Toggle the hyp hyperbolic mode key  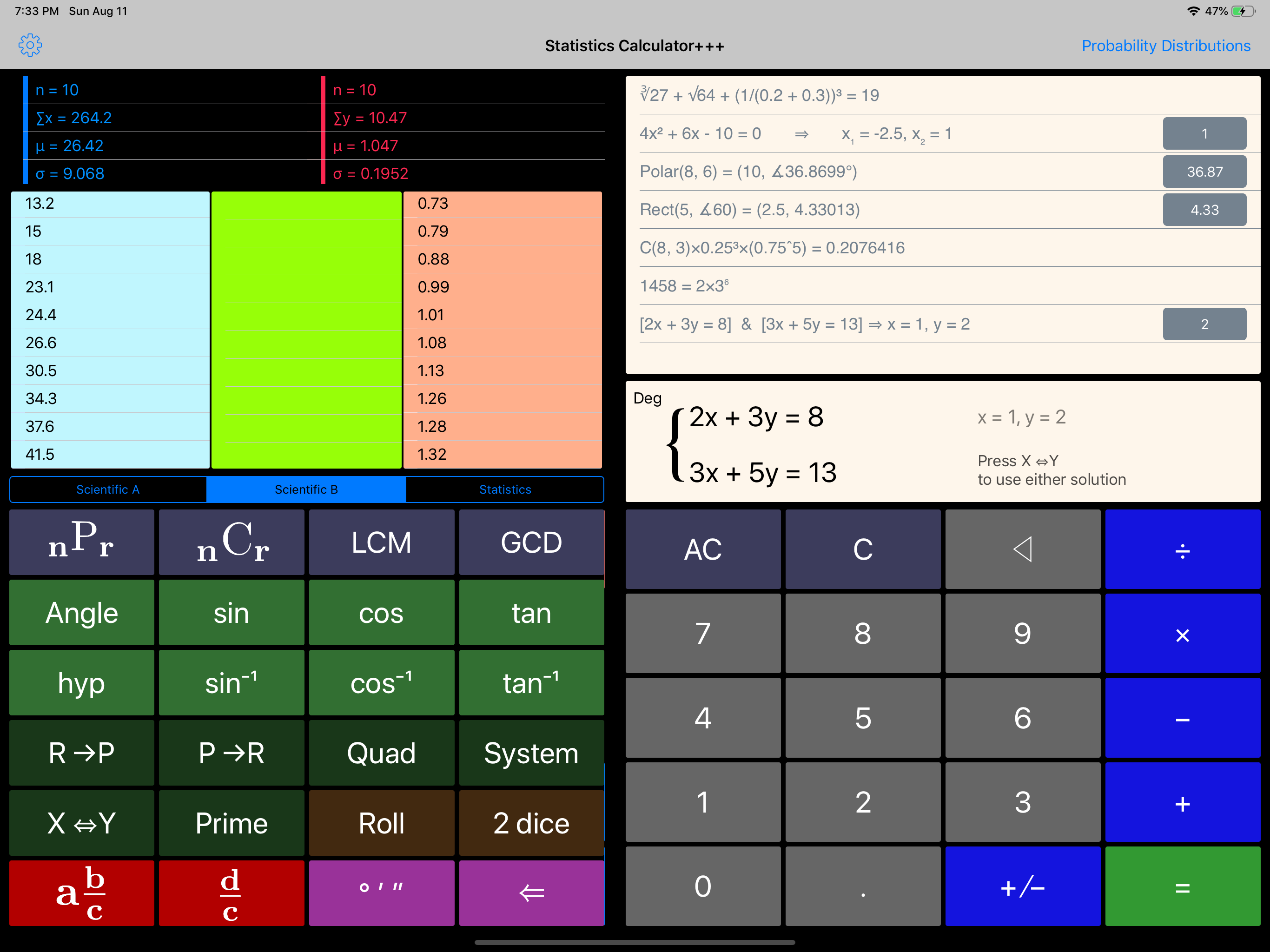(81, 683)
